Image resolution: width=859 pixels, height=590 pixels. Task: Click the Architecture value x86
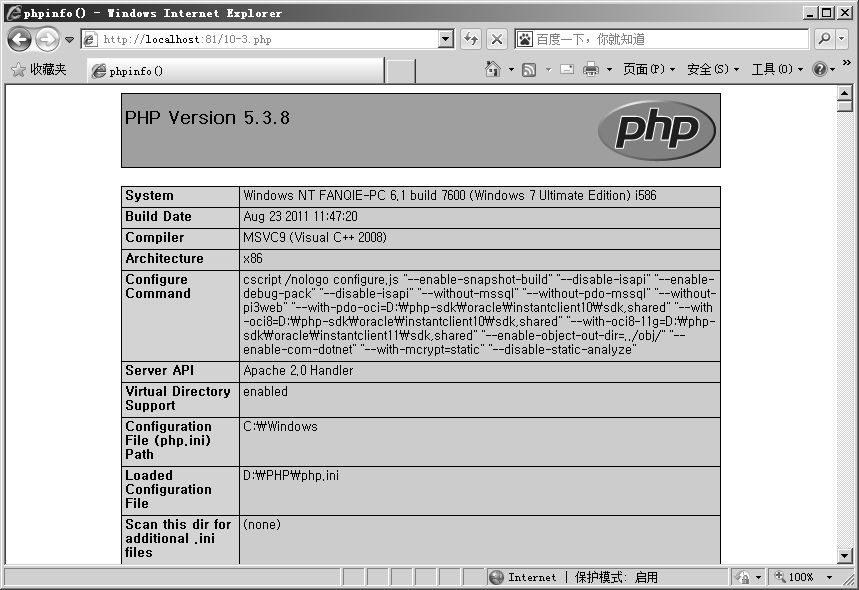(x=253, y=259)
